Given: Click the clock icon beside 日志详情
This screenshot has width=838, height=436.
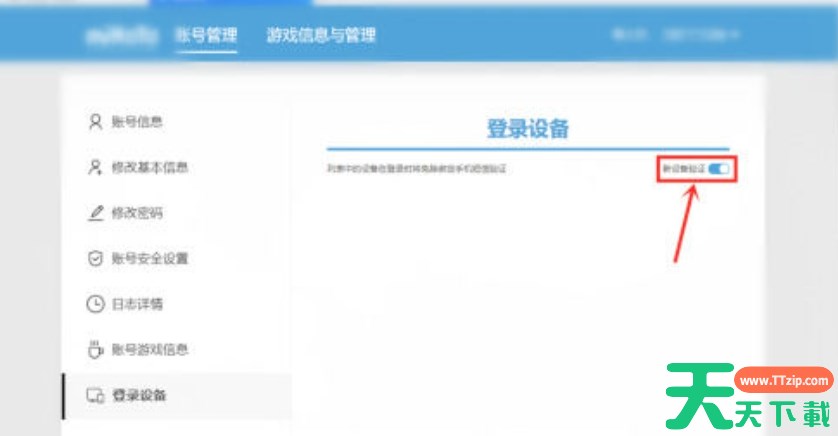Looking at the screenshot, I should [95, 304].
